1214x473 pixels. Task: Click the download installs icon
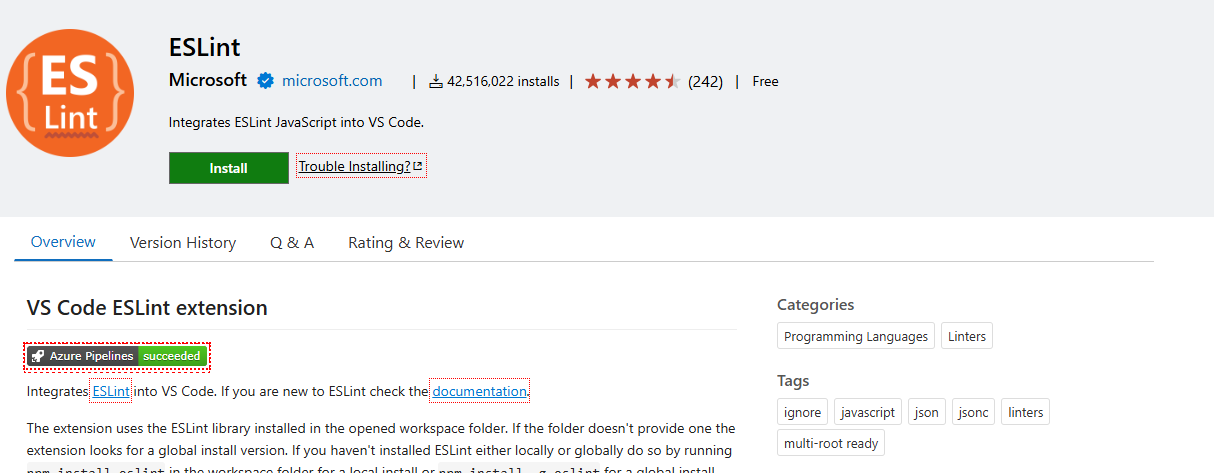[435, 81]
